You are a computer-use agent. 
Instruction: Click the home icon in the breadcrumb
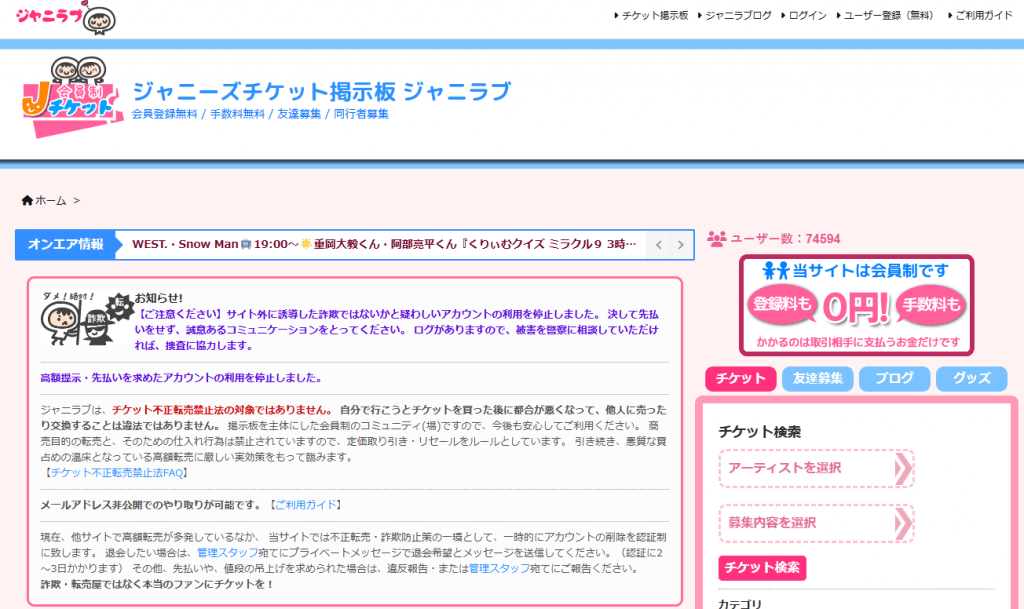[x=27, y=200]
